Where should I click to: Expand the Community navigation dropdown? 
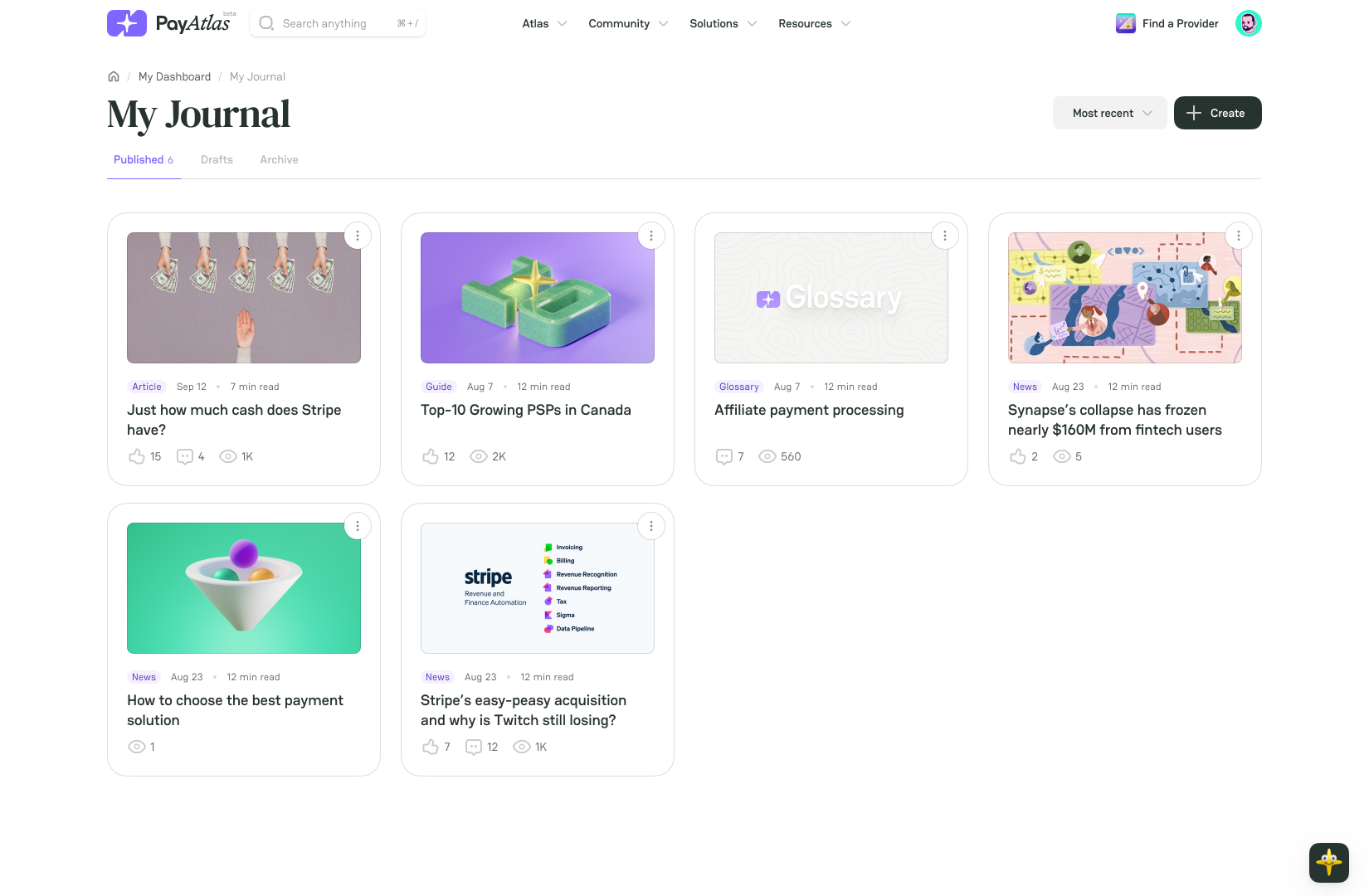tap(628, 23)
